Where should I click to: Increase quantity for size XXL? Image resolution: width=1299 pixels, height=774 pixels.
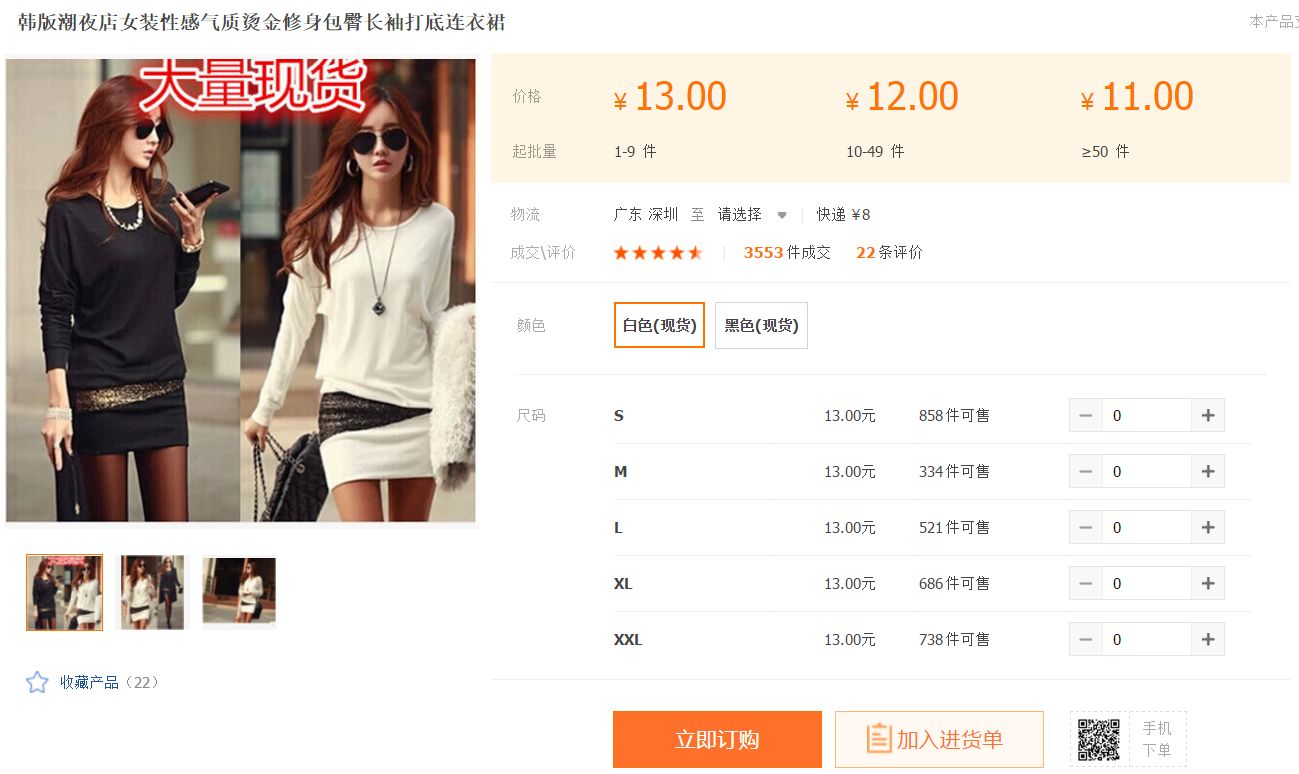[1207, 639]
